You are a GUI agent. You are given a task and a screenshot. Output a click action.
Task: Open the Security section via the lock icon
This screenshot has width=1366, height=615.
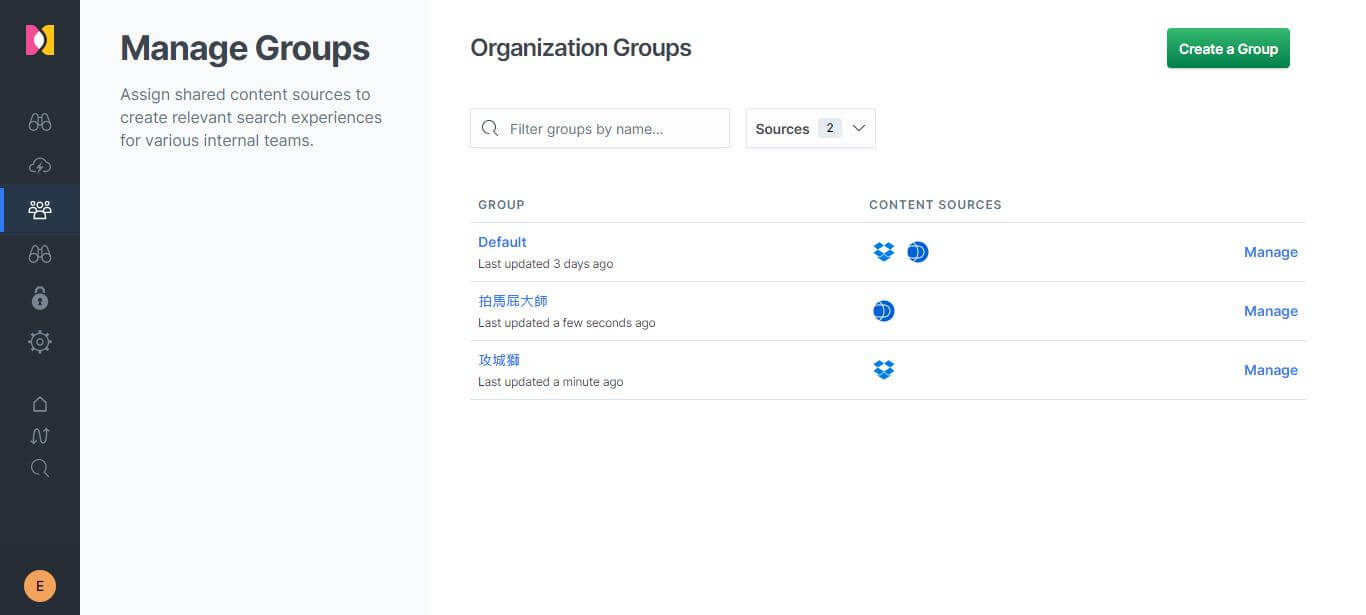tap(40, 297)
